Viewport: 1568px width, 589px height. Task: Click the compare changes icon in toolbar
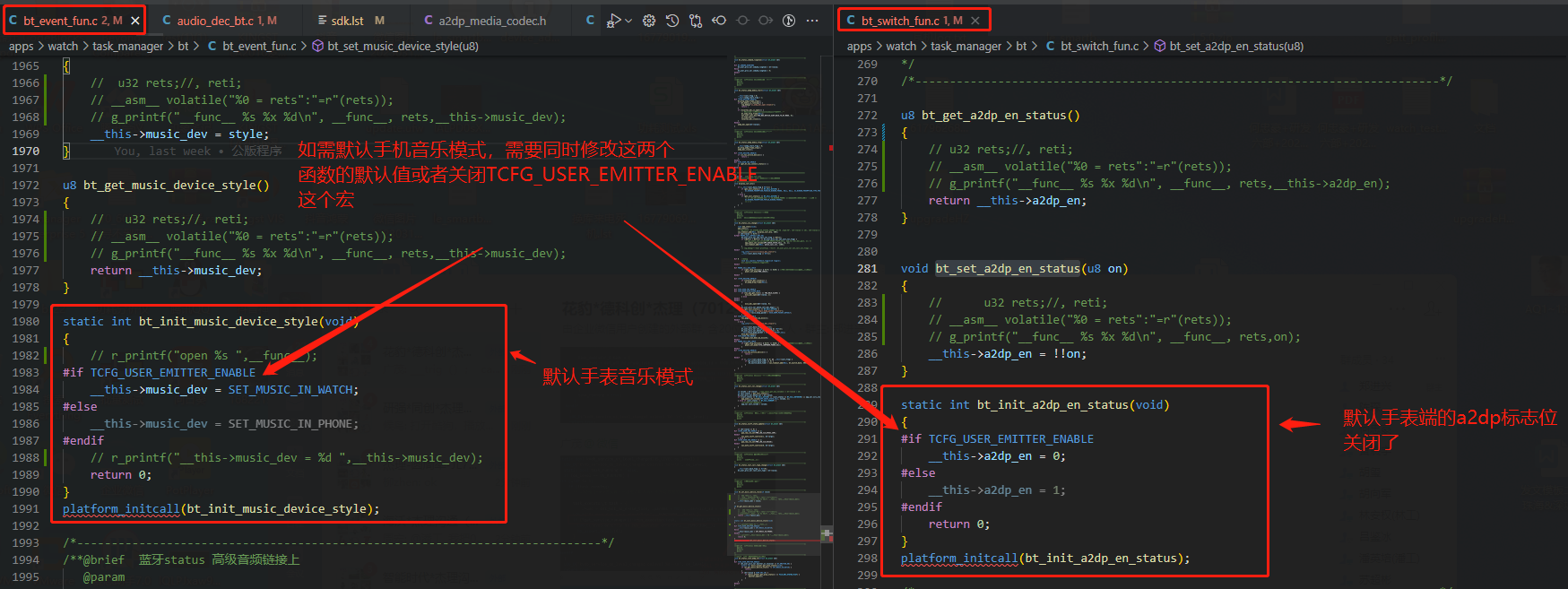point(696,21)
